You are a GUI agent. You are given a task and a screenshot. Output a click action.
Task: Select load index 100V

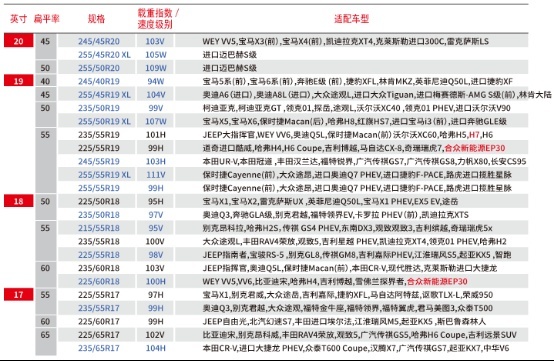click(x=155, y=242)
